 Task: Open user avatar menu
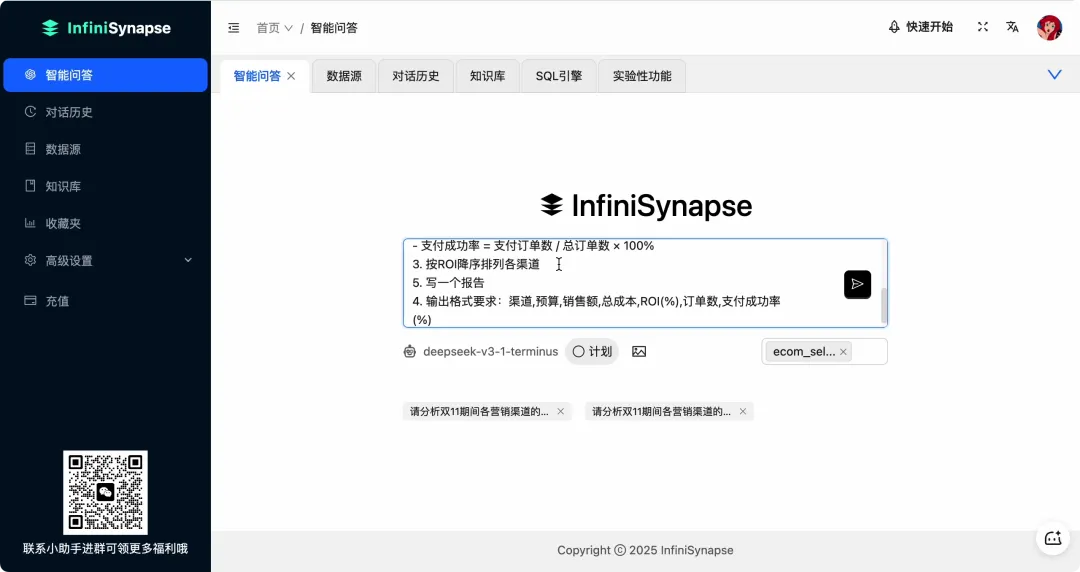[1049, 28]
